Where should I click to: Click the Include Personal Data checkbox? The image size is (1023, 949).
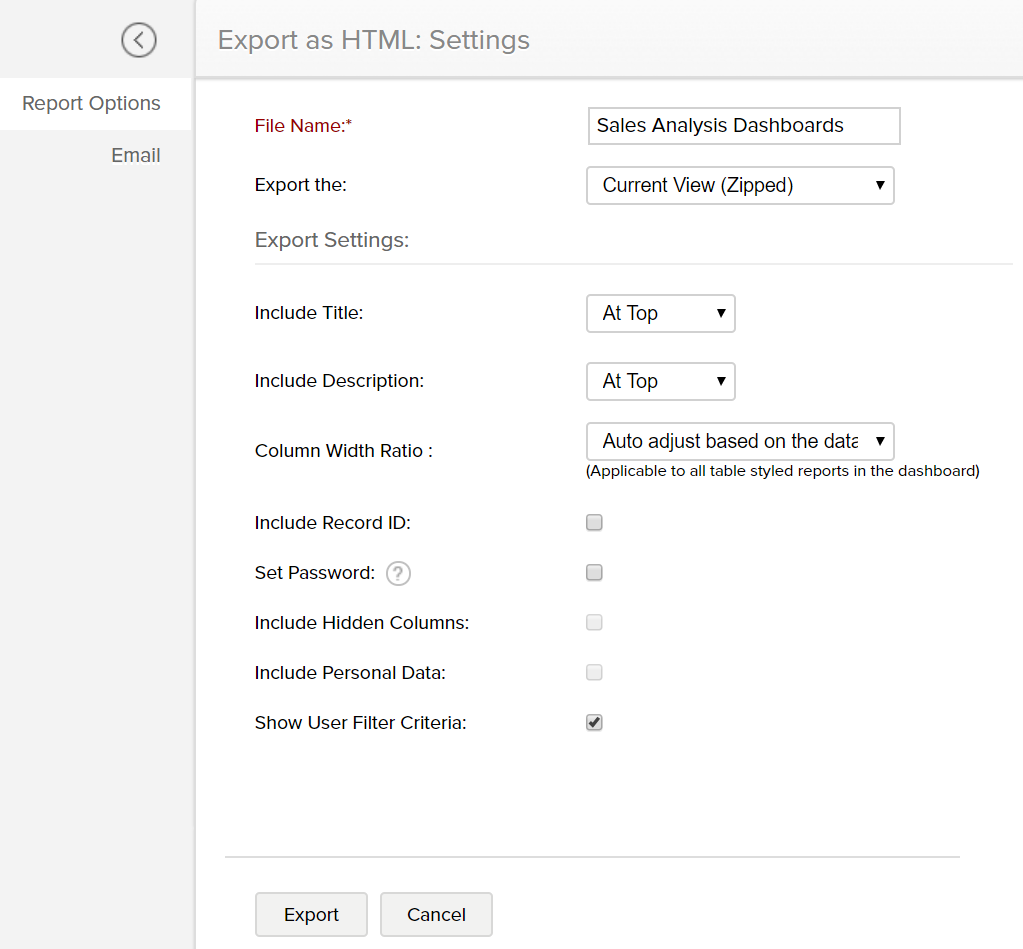(595, 673)
